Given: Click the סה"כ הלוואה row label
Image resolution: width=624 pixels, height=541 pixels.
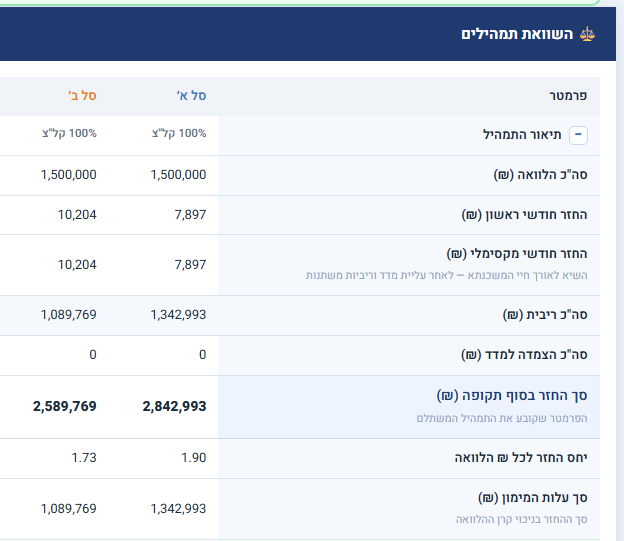Looking at the screenshot, I should [x=540, y=175].
